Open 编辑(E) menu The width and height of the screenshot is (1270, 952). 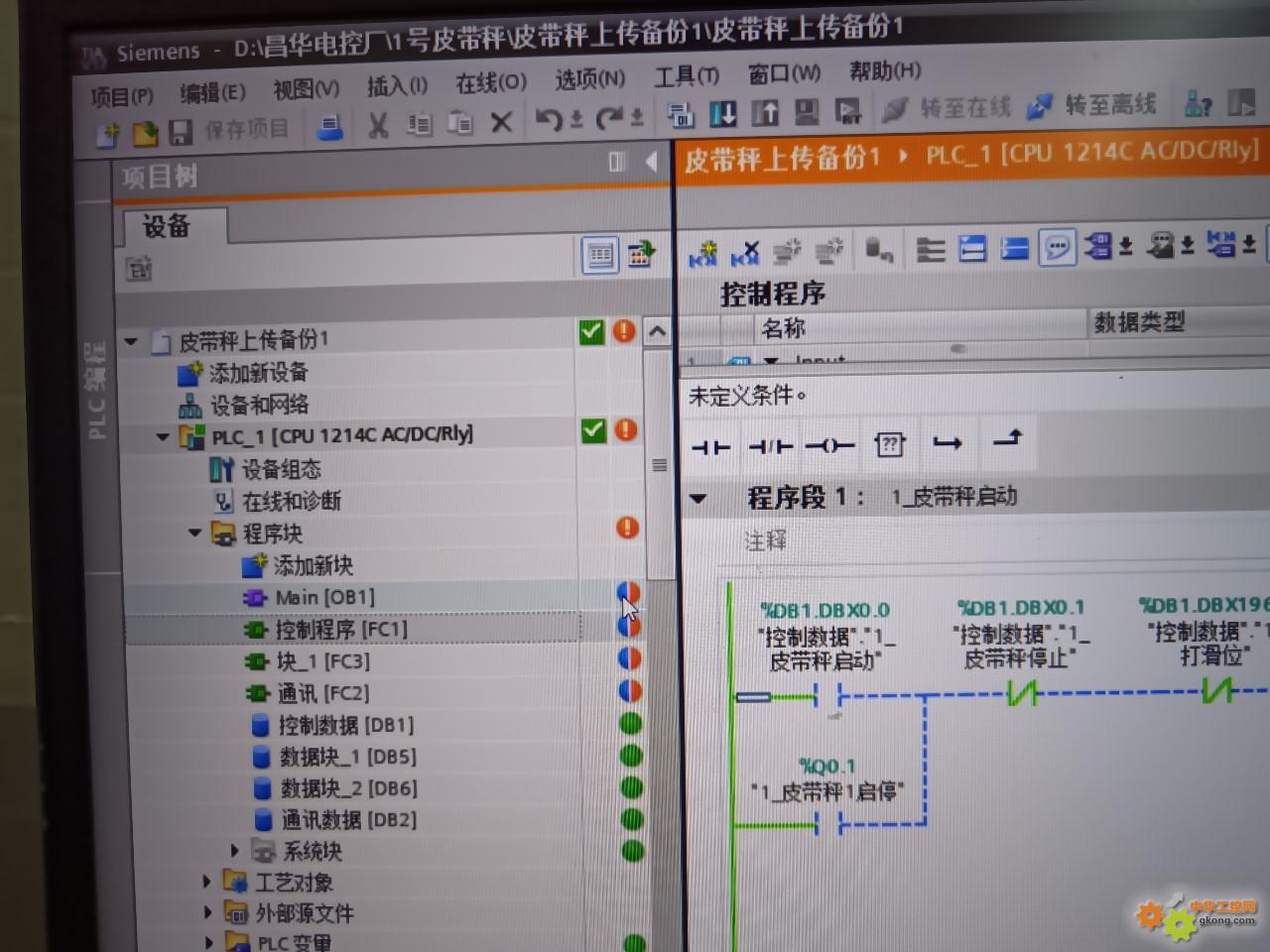(213, 92)
